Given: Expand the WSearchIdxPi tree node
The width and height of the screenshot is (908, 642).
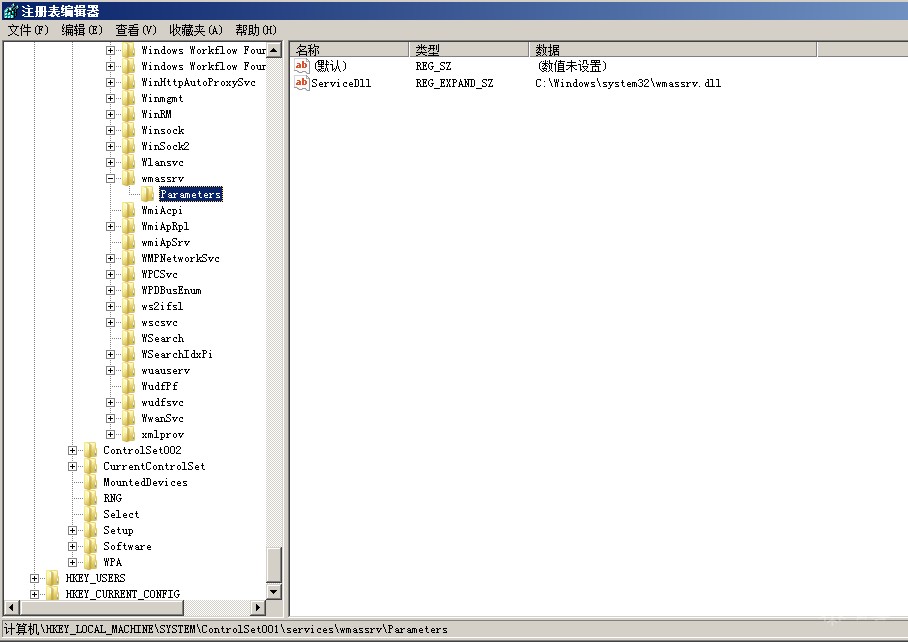Looking at the screenshot, I should click(x=110, y=354).
